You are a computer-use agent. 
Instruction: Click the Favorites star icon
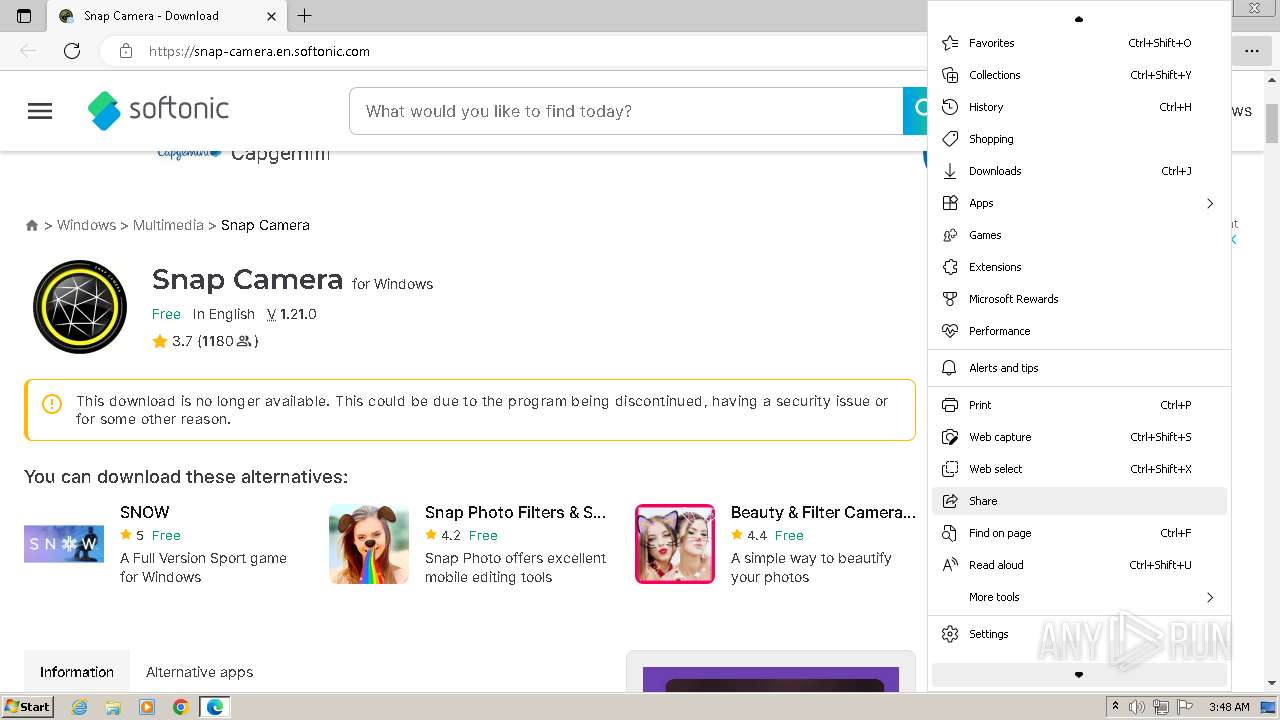click(950, 43)
